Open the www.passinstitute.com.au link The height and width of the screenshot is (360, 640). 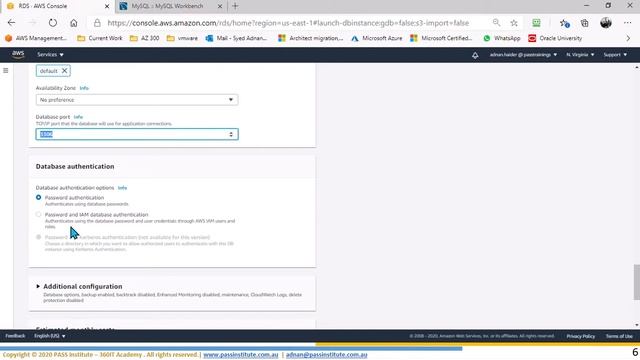241,355
